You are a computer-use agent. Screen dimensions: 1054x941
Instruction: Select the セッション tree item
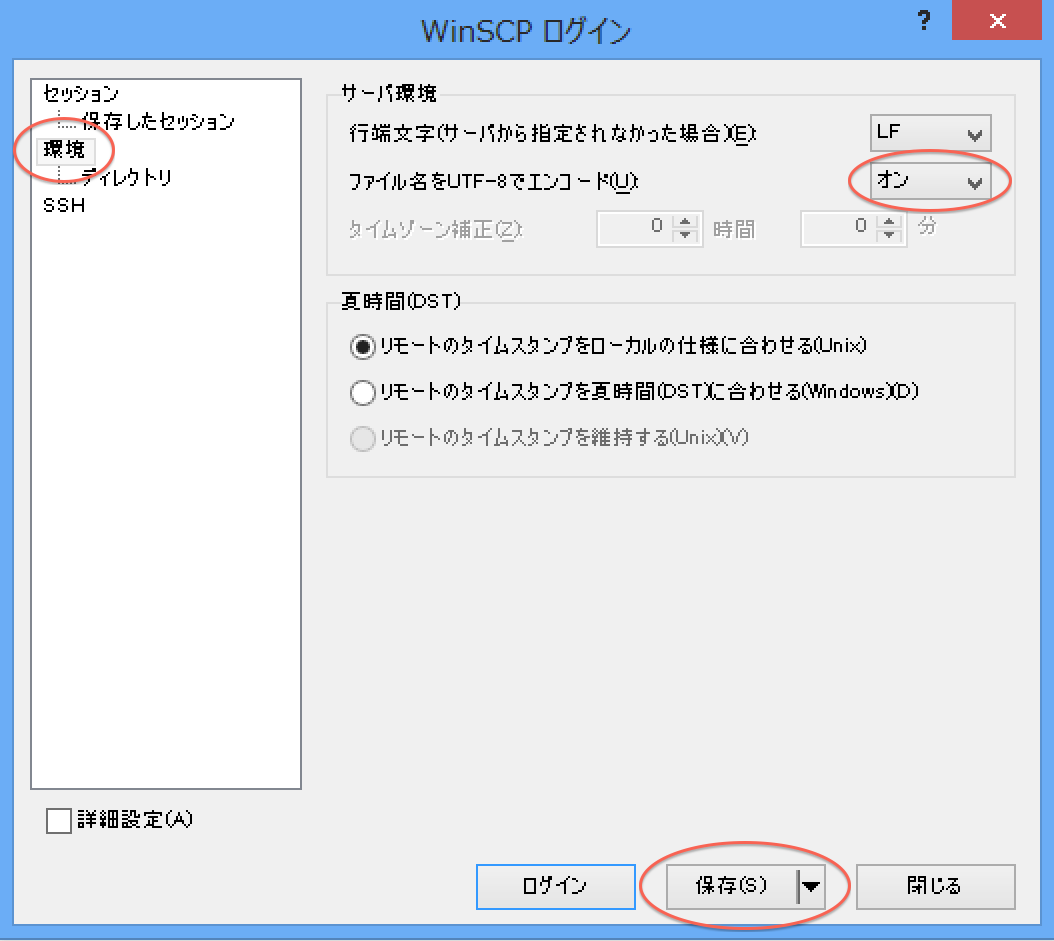[x=80, y=93]
